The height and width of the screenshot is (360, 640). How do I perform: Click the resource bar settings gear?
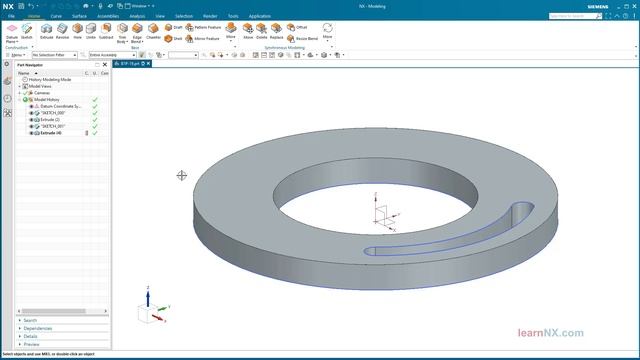pos(7,64)
